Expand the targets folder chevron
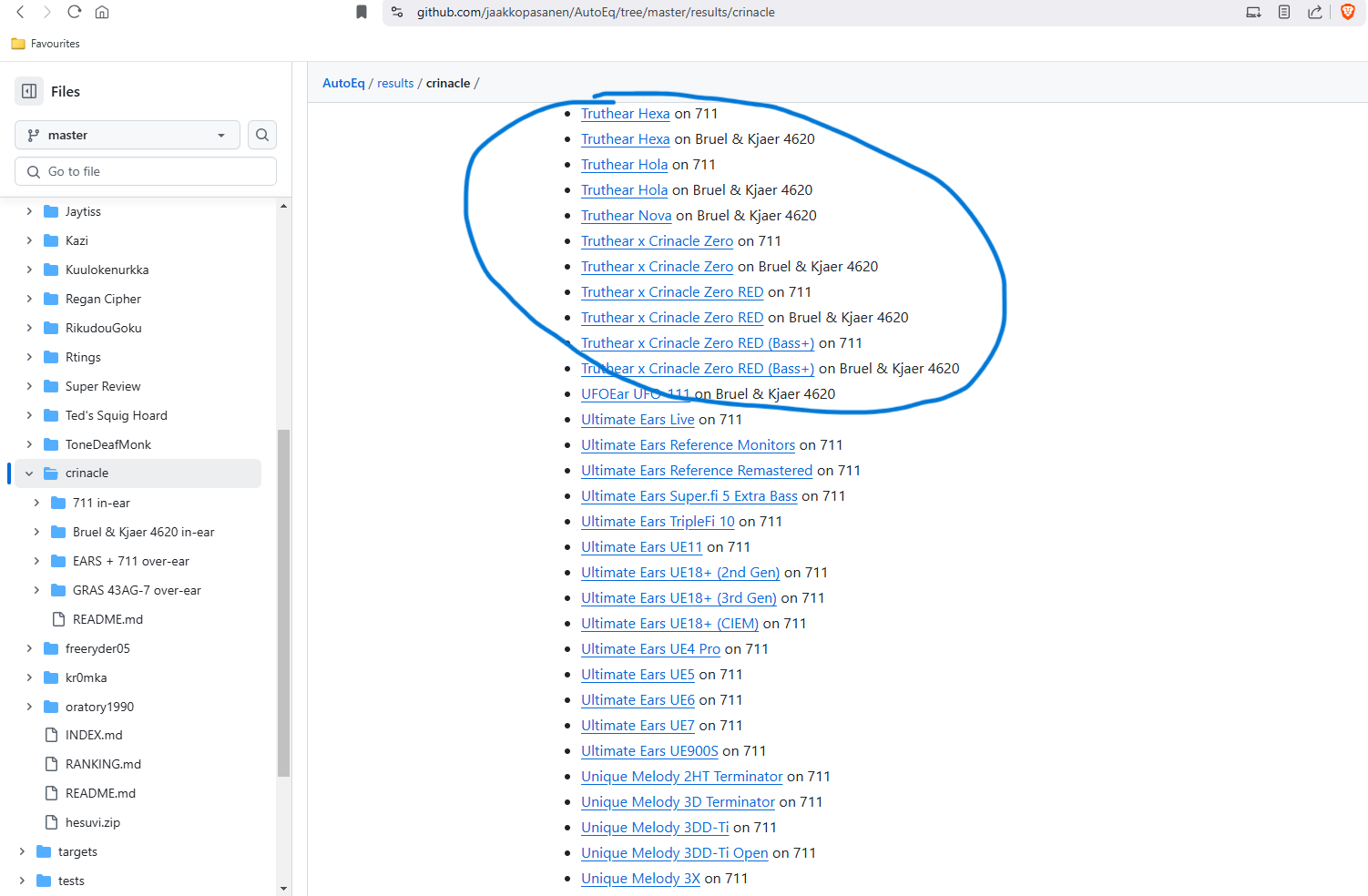Viewport: 1368px width, 896px height. click(22, 851)
